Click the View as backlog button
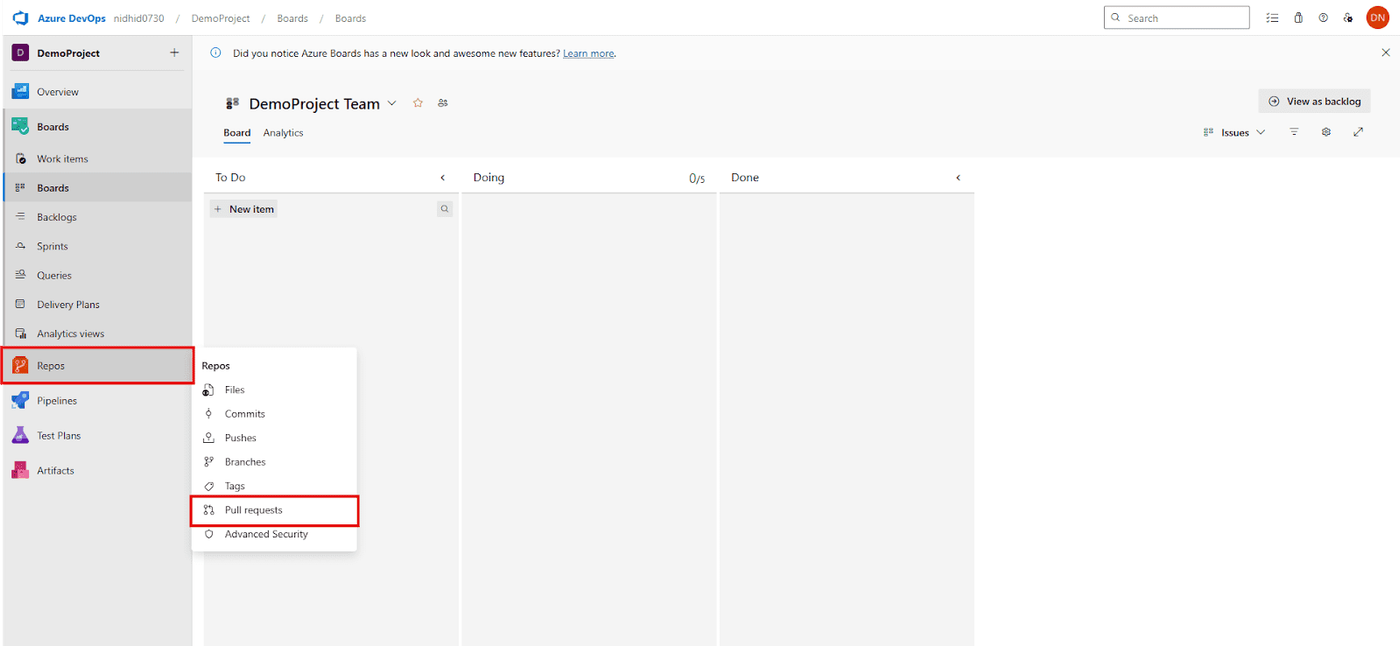Screen dimensions: 1400x646 coord(1314,101)
